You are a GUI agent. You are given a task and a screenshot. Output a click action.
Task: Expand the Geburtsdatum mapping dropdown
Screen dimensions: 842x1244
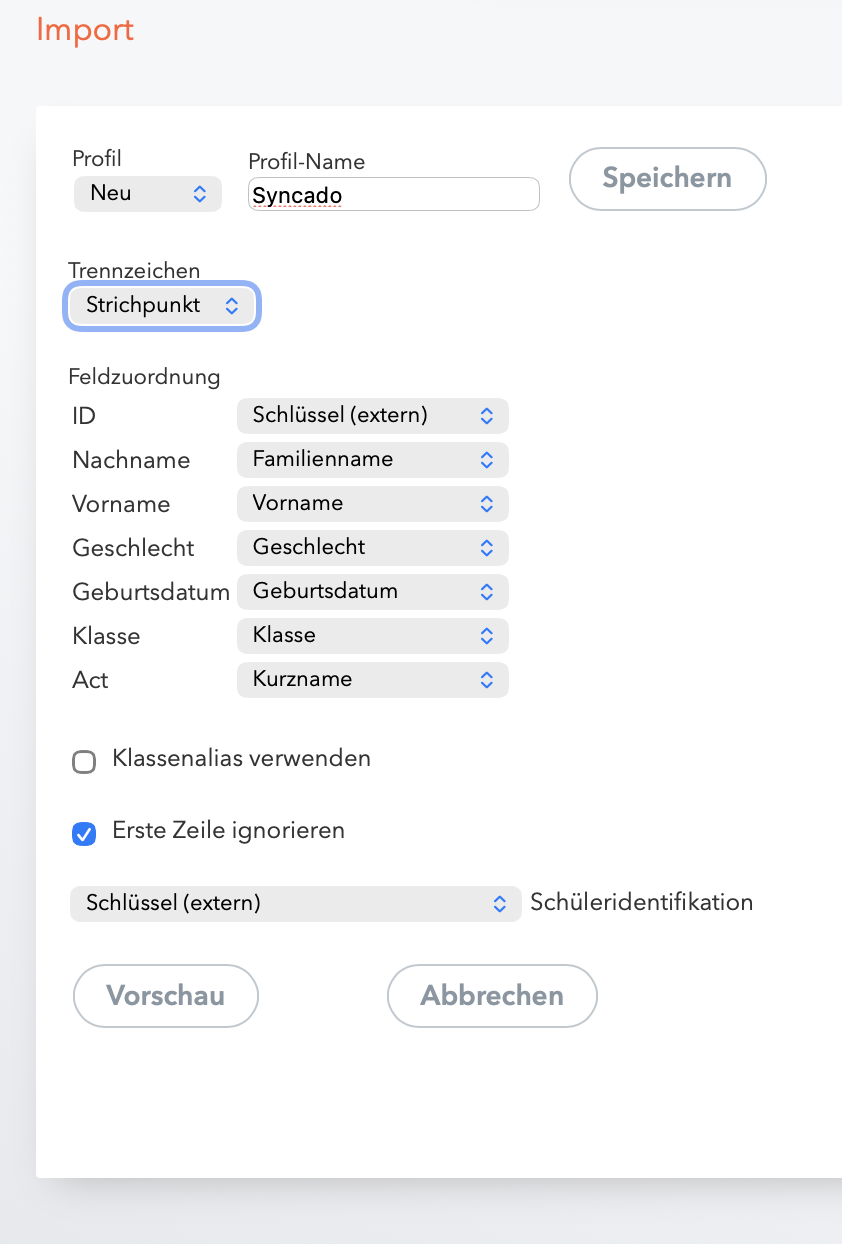point(372,592)
